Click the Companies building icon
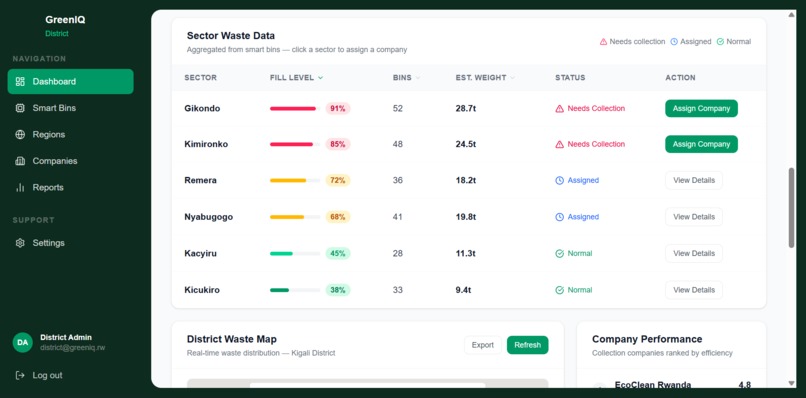 [x=20, y=161]
